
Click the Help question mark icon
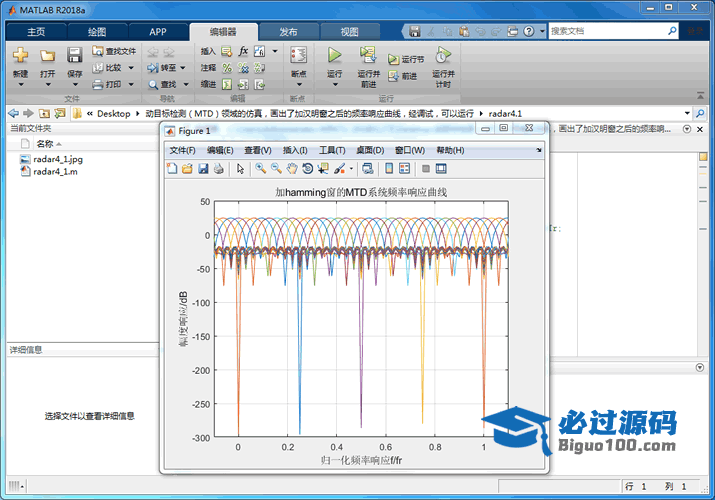point(528,31)
